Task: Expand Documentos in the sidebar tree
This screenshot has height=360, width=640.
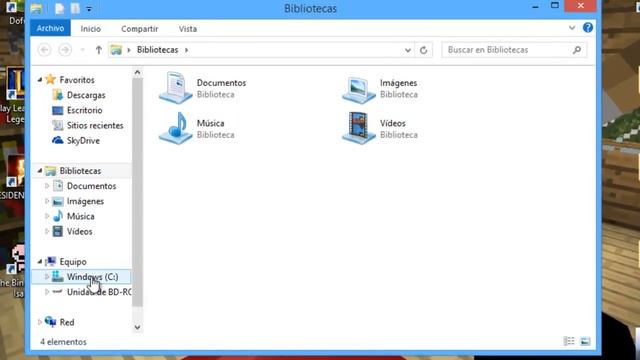Action: 47,186
